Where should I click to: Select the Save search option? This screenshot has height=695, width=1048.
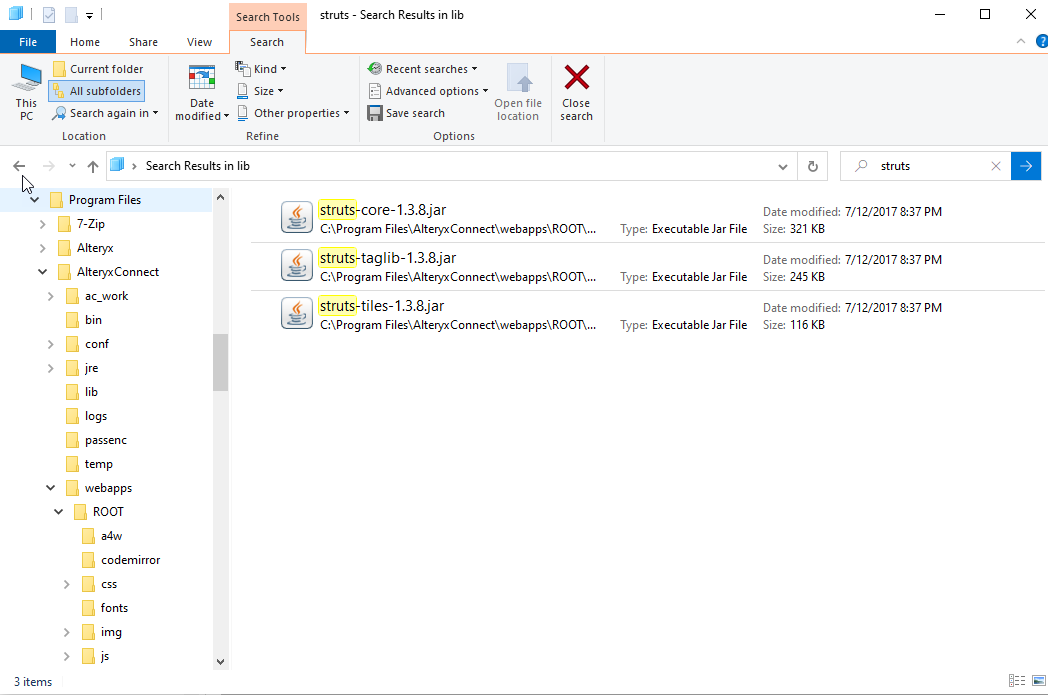pyautogui.click(x=406, y=112)
